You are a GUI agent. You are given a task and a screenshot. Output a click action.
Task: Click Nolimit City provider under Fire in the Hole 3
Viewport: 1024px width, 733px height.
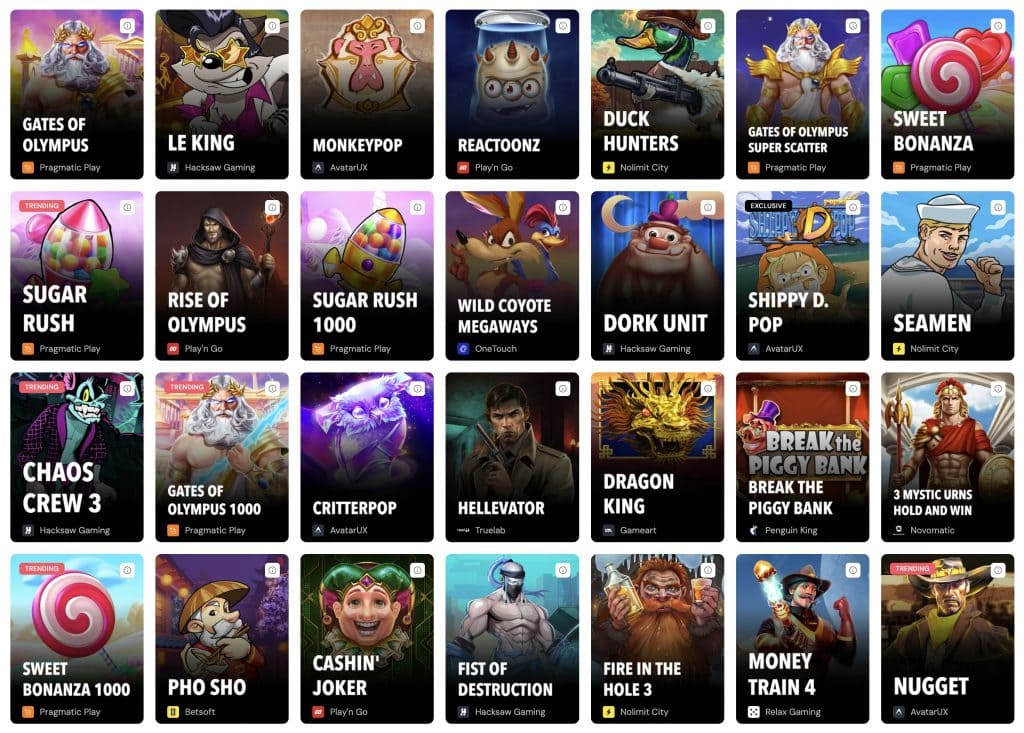(x=644, y=712)
